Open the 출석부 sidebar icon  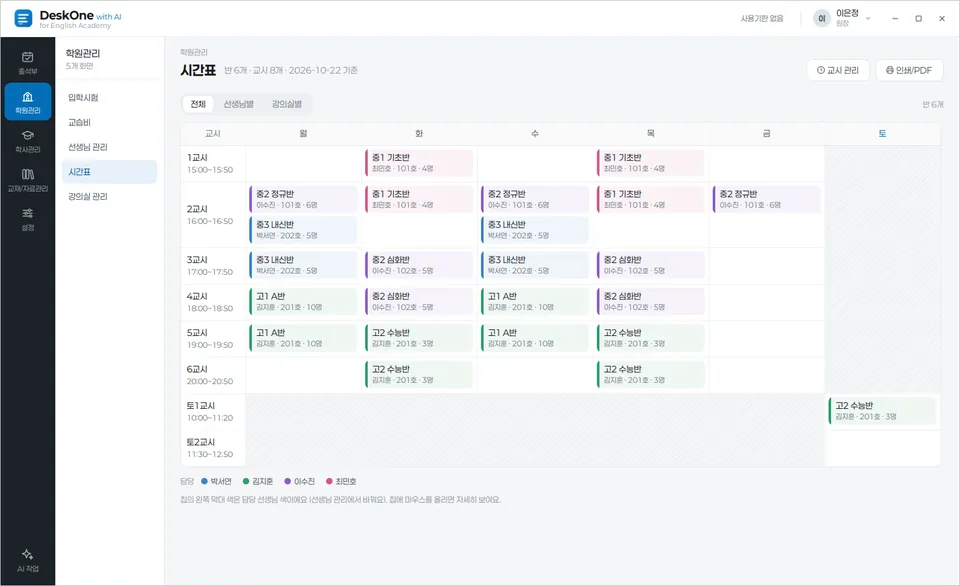click(28, 63)
